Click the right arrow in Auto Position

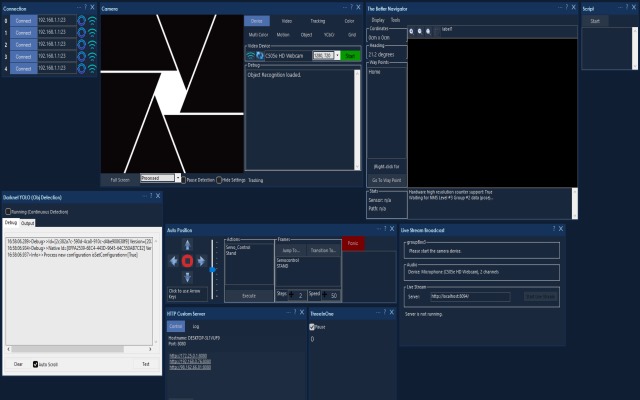pyautogui.click(x=201, y=261)
